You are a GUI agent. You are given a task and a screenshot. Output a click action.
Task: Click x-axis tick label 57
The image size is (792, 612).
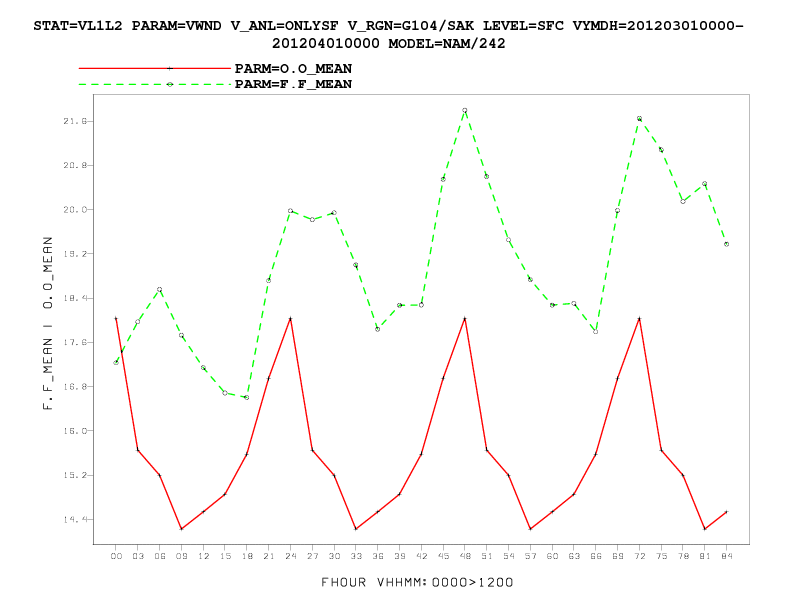(x=530, y=556)
